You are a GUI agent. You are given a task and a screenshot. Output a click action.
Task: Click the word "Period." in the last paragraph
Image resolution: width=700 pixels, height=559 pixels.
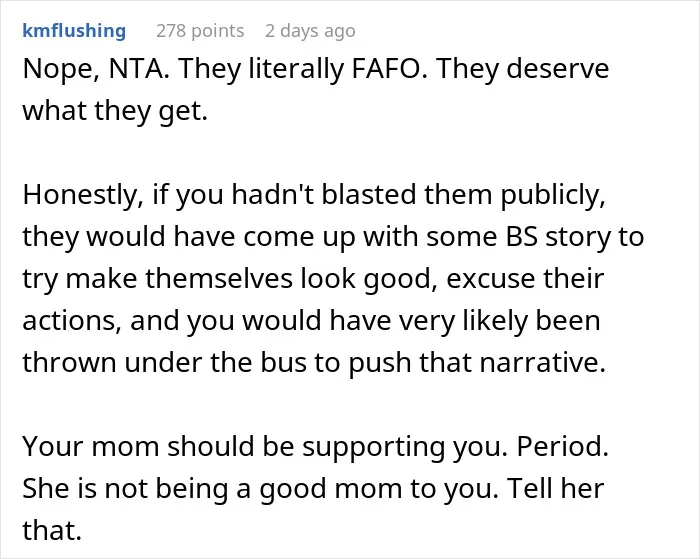[x=562, y=446]
